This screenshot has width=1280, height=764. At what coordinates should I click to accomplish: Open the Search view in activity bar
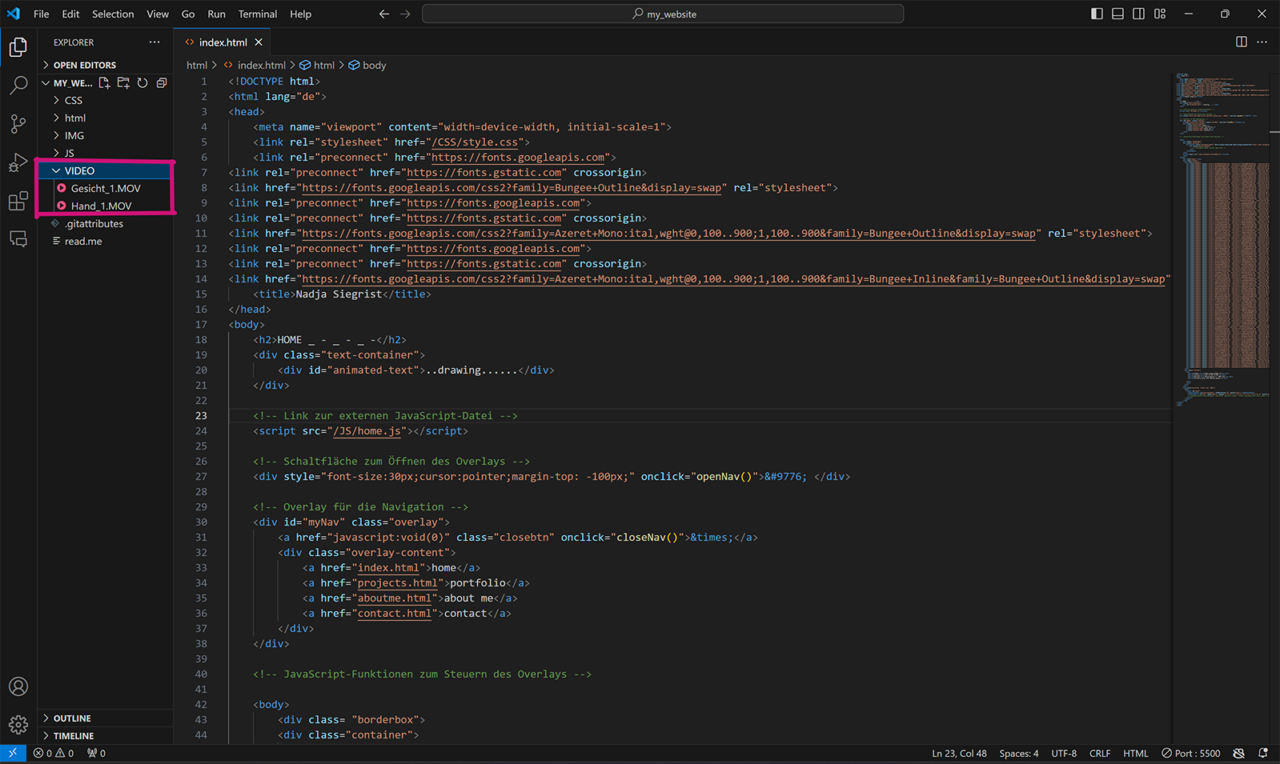tap(18, 86)
